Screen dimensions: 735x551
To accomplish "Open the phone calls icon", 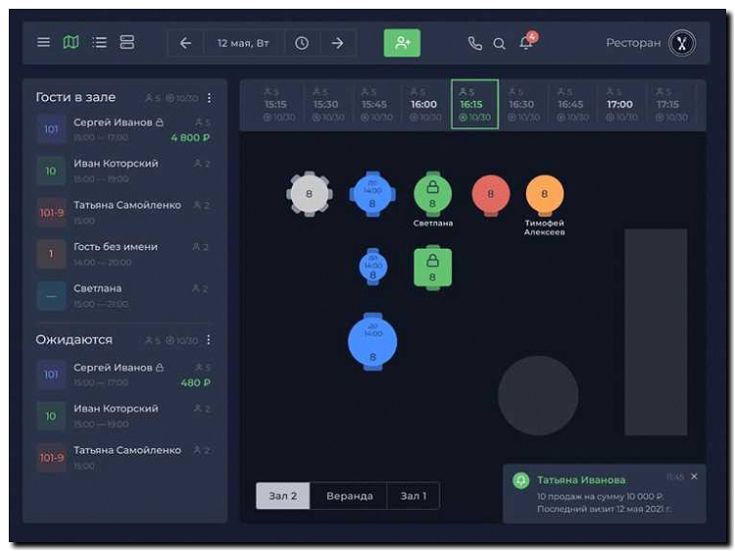I will [475, 43].
